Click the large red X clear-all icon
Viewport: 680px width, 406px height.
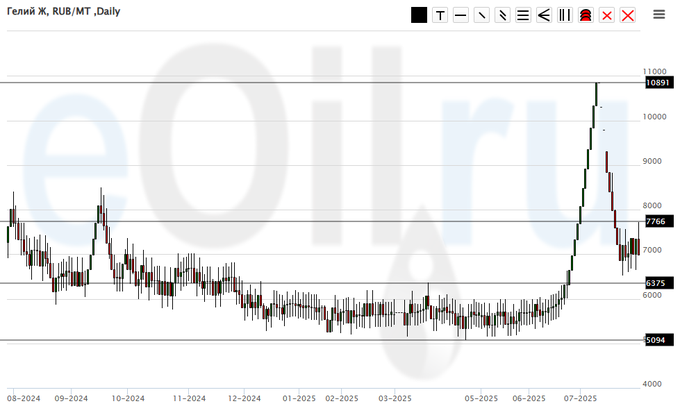[x=628, y=15]
